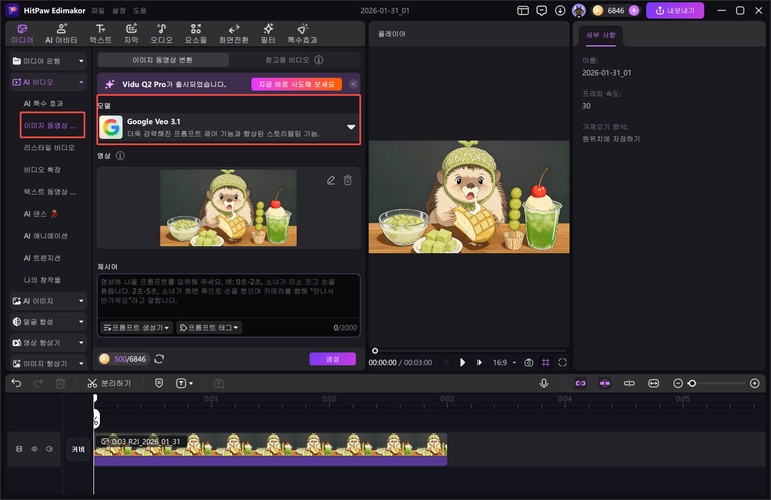771x500 pixels.
Task: Undo the last action in timeline toolbar
Action: pyautogui.click(x=16, y=383)
